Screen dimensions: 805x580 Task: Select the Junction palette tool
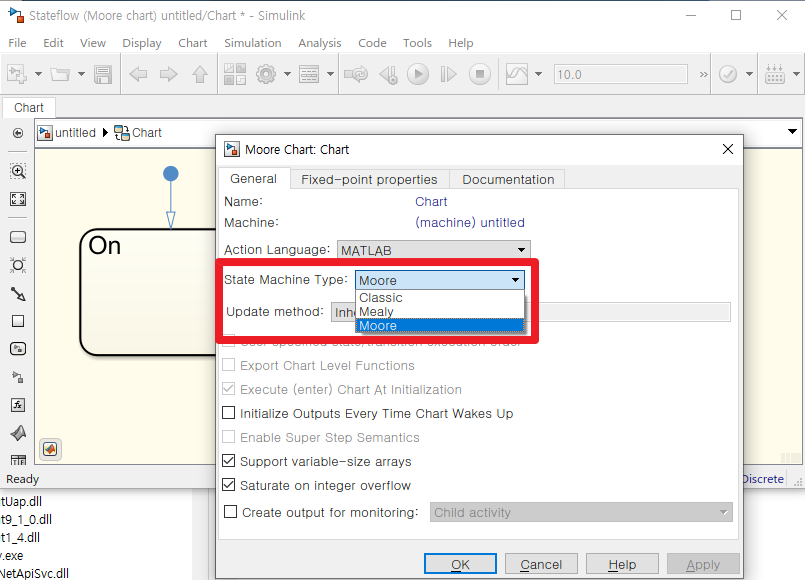click(x=18, y=265)
